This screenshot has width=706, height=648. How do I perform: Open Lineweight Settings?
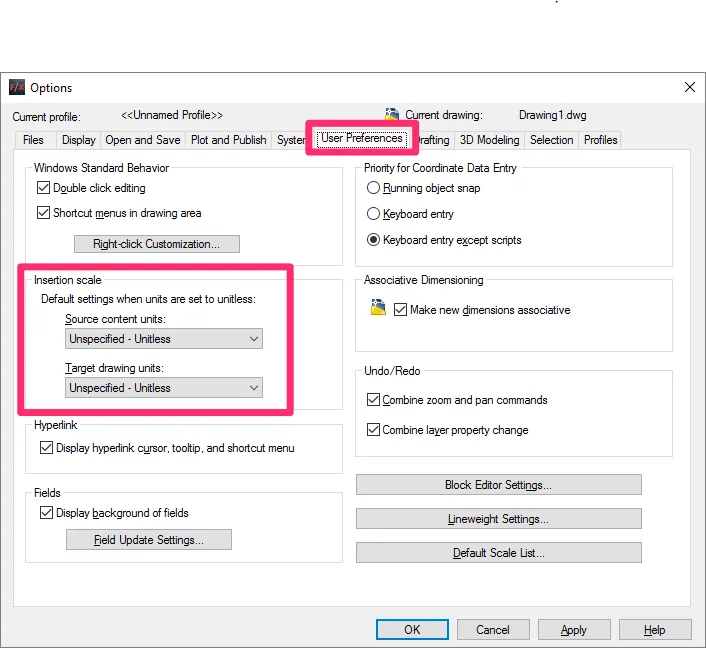point(498,519)
